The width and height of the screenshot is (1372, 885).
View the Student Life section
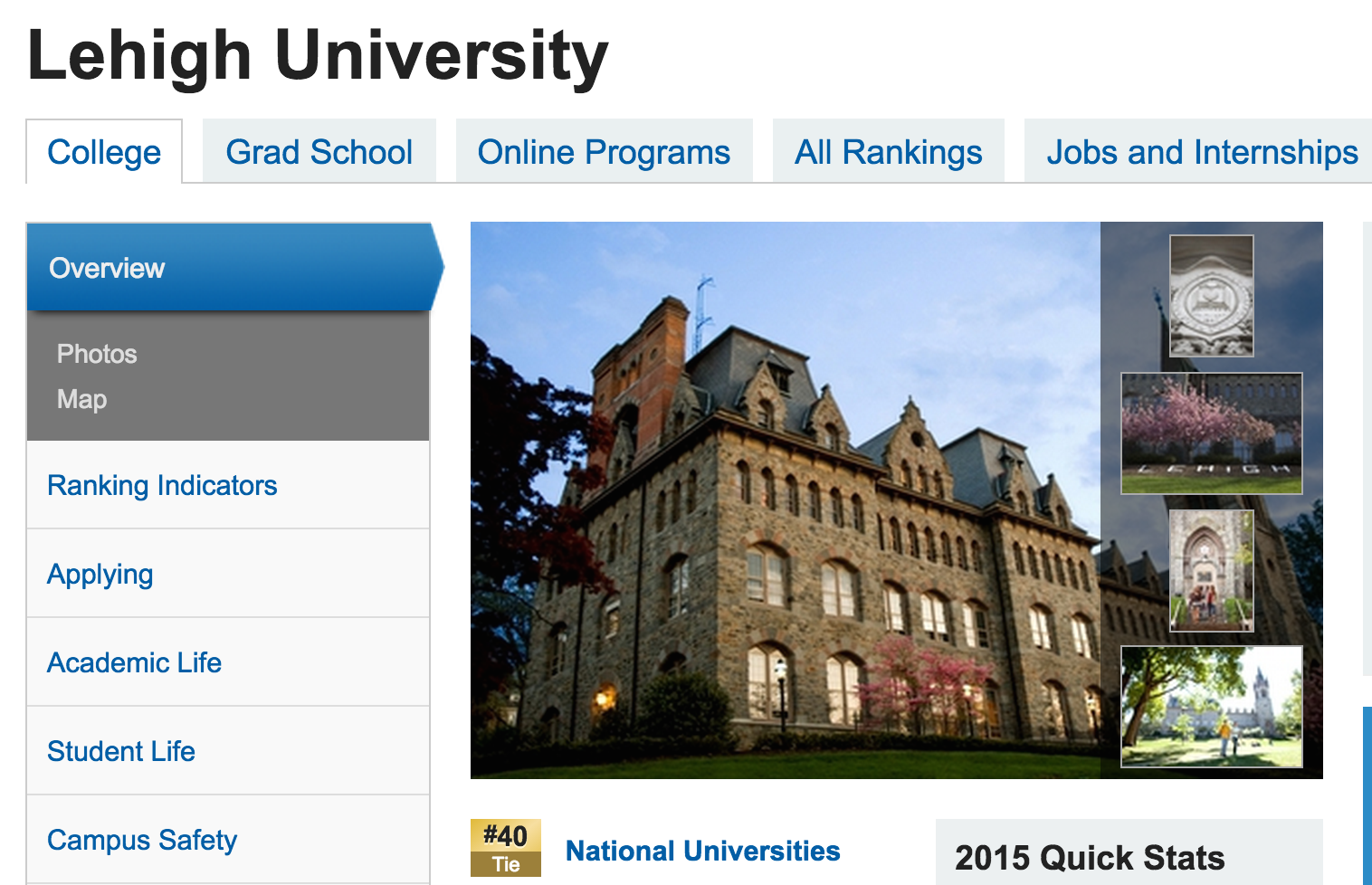coord(228,751)
